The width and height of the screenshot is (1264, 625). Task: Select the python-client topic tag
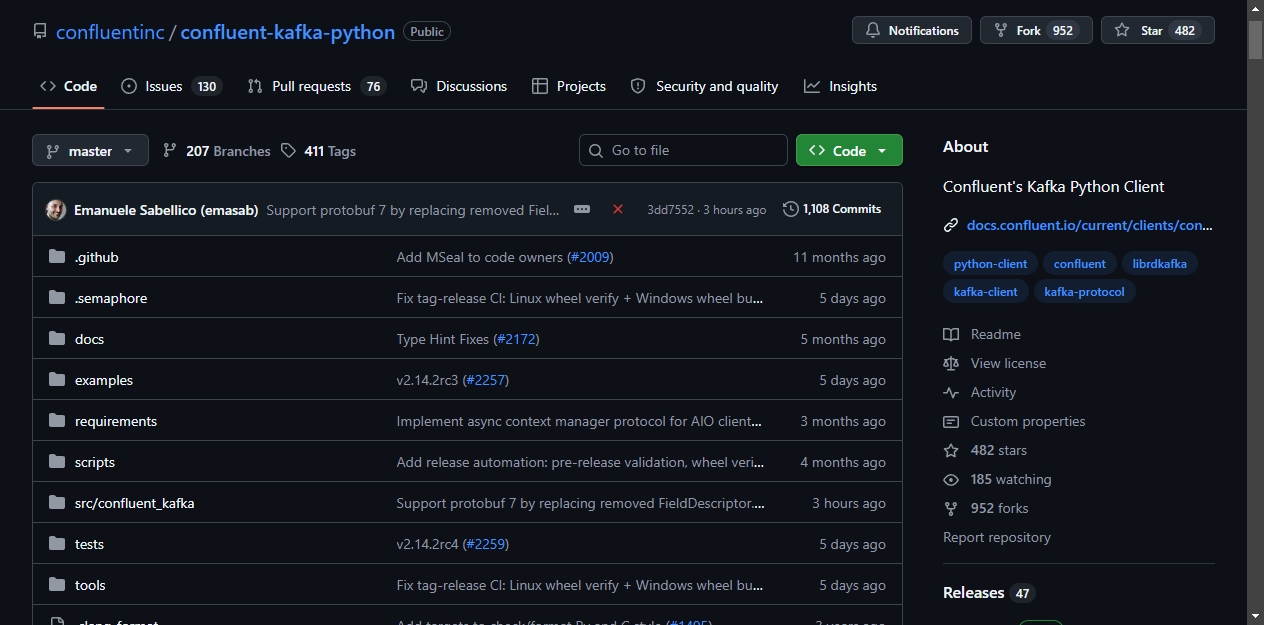[x=990, y=264]
